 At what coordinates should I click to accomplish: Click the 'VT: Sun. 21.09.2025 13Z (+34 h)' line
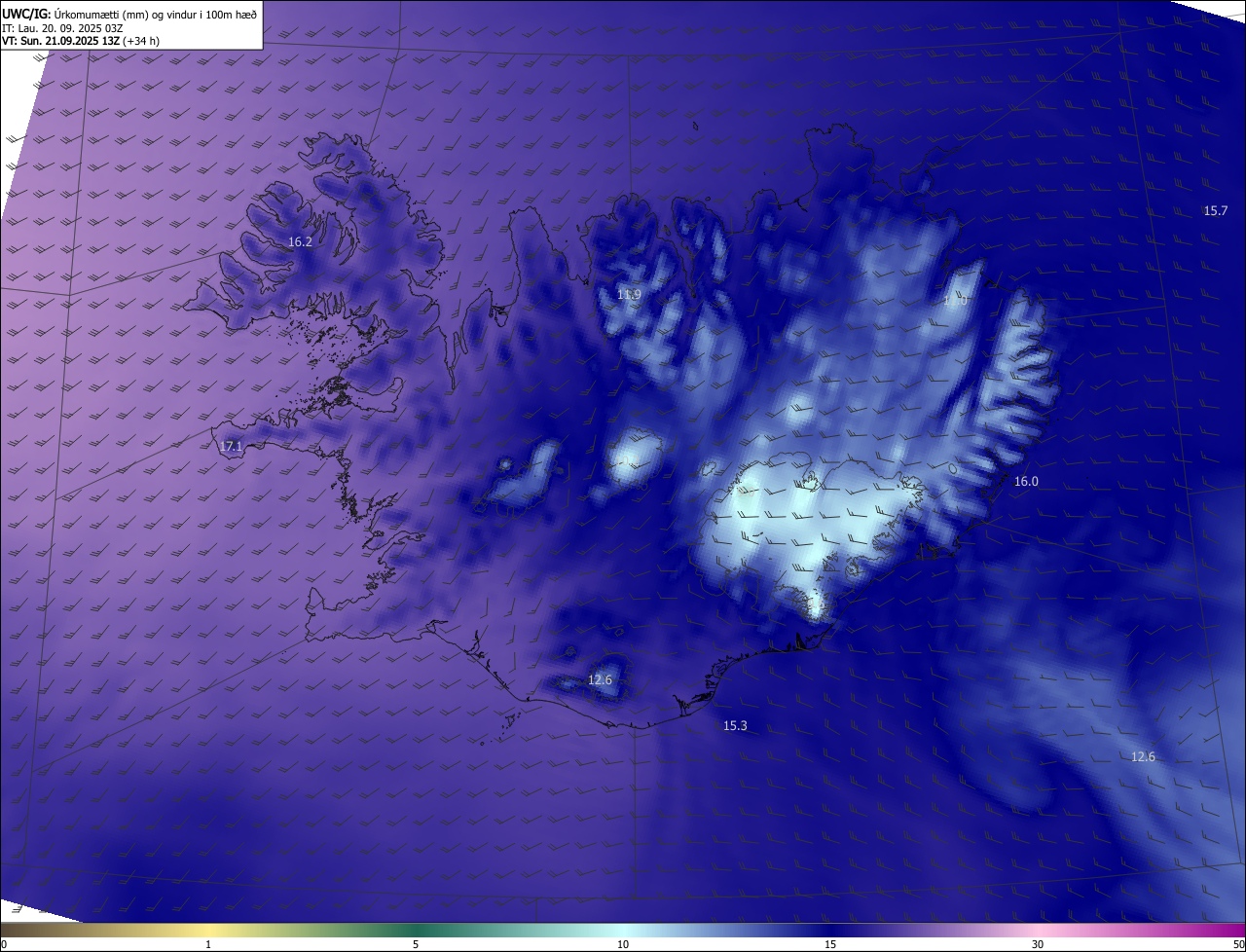click(81, 41)
